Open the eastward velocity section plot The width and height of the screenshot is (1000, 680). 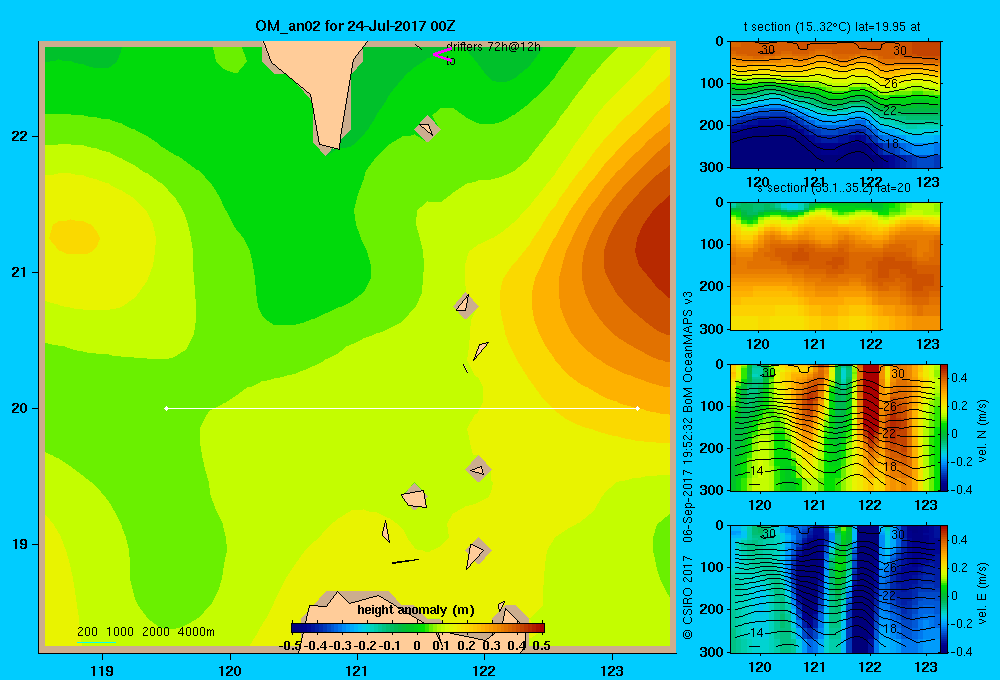[x=835, y=589]
